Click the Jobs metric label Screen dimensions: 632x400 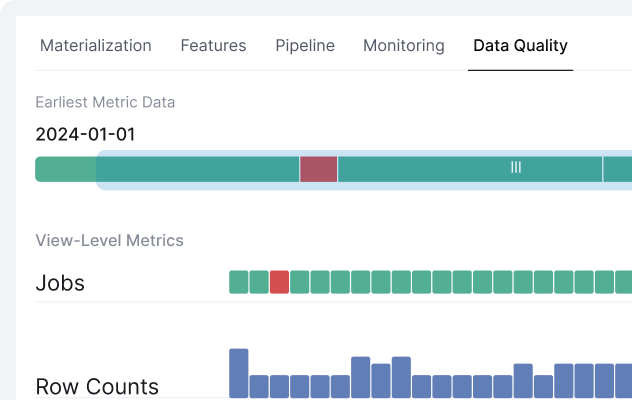click(60, 283)
